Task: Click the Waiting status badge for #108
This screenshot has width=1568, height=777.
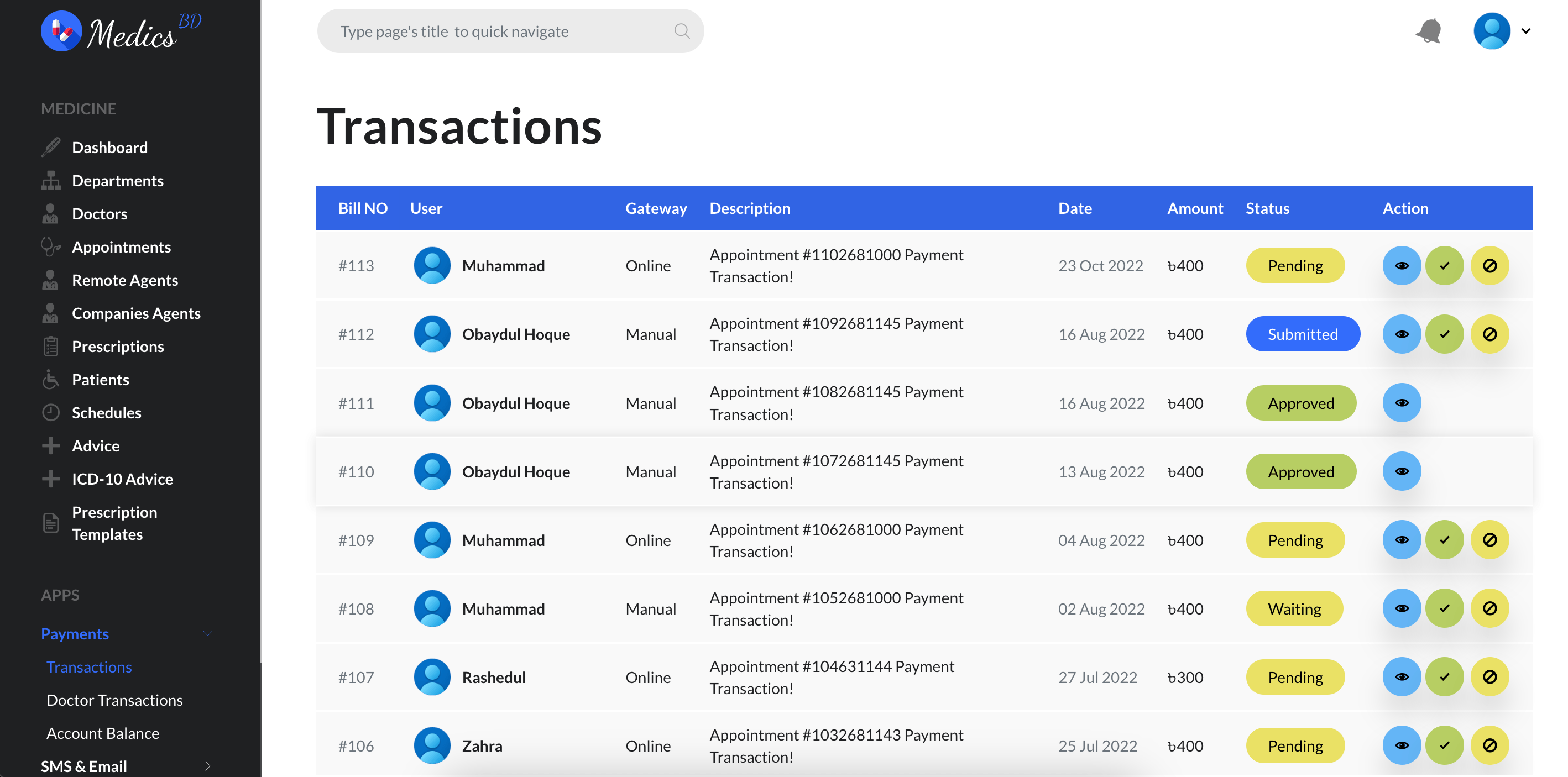Action: [1294, 608]
